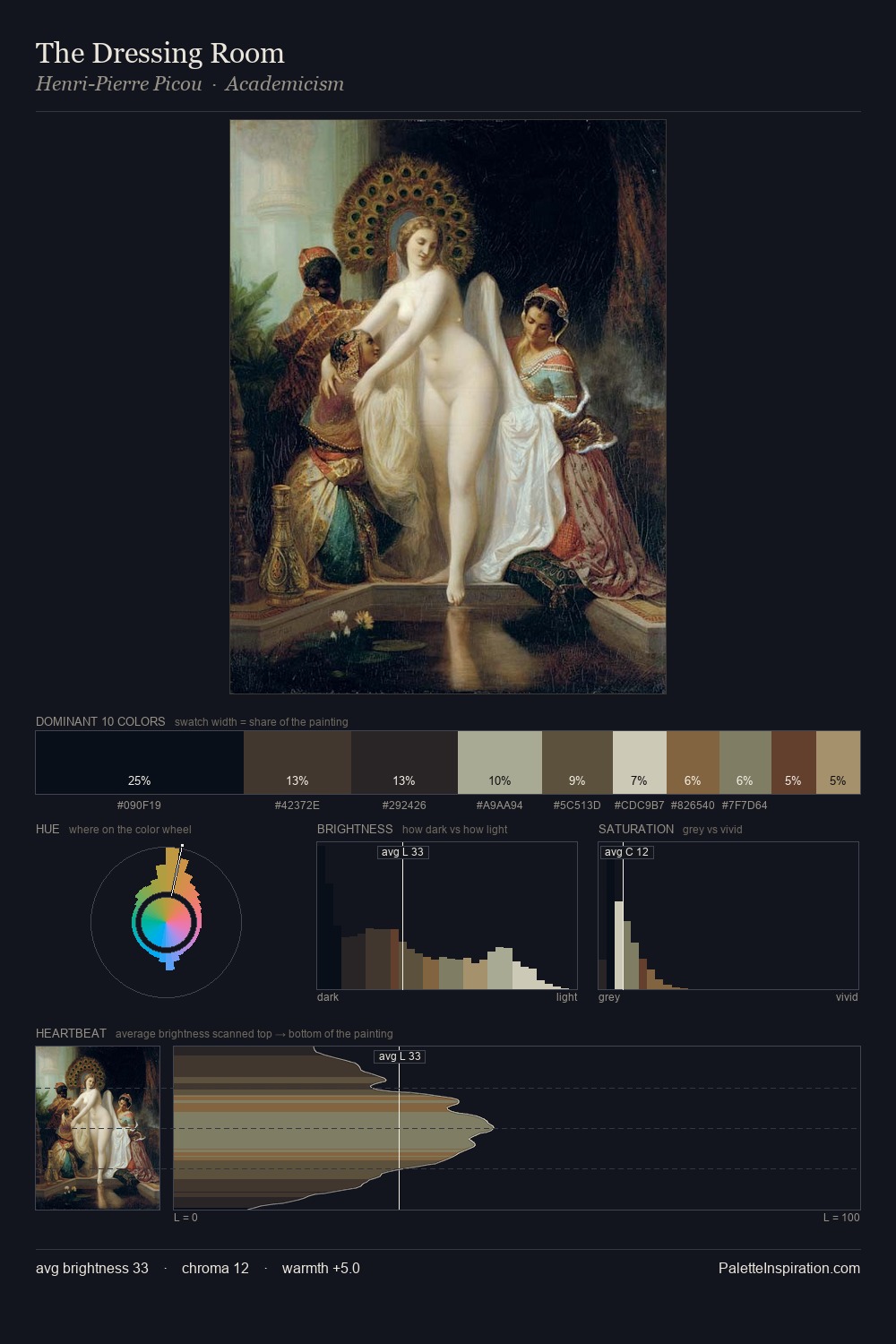Click the 'dark' axis label
Screen dimensions: 896x1344
(x=328, y=997)
